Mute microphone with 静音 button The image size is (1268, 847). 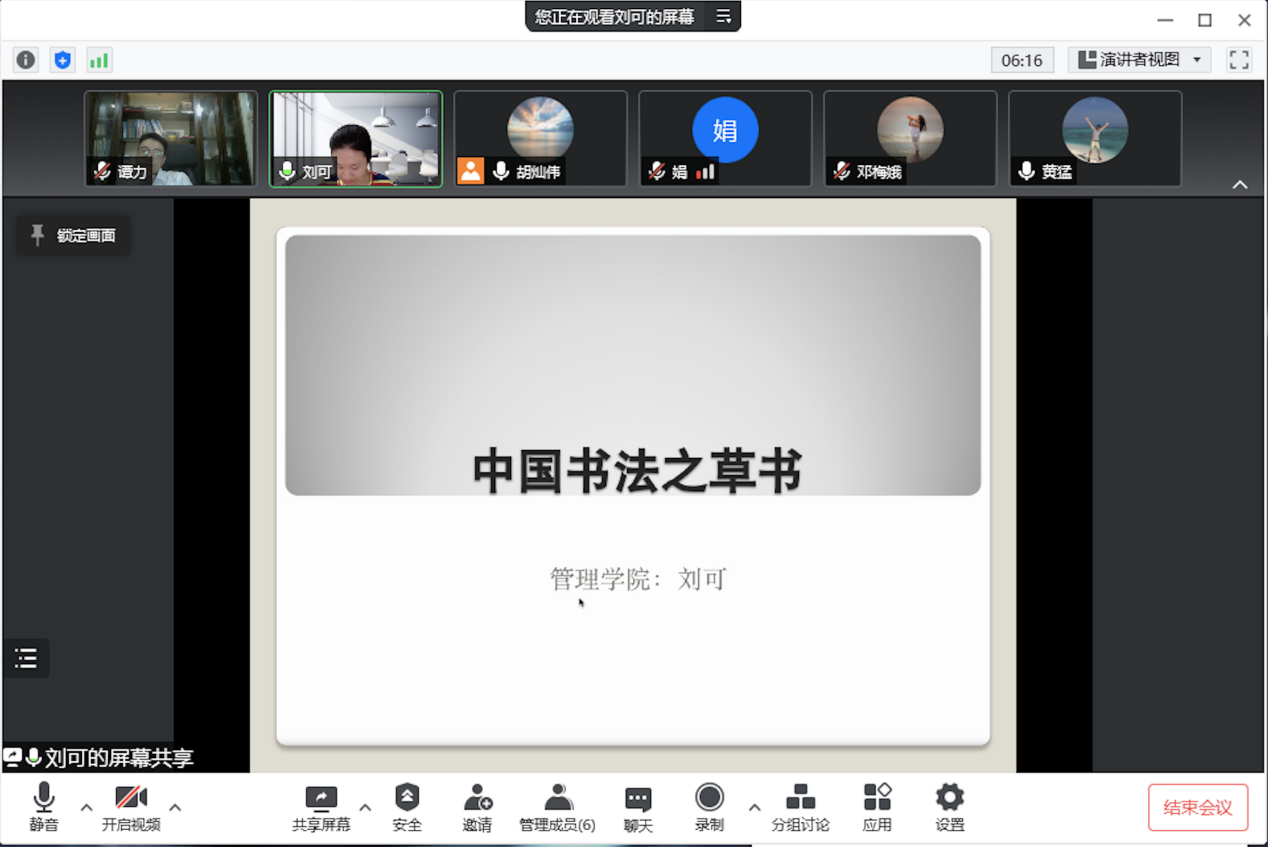tap(44, 808)
